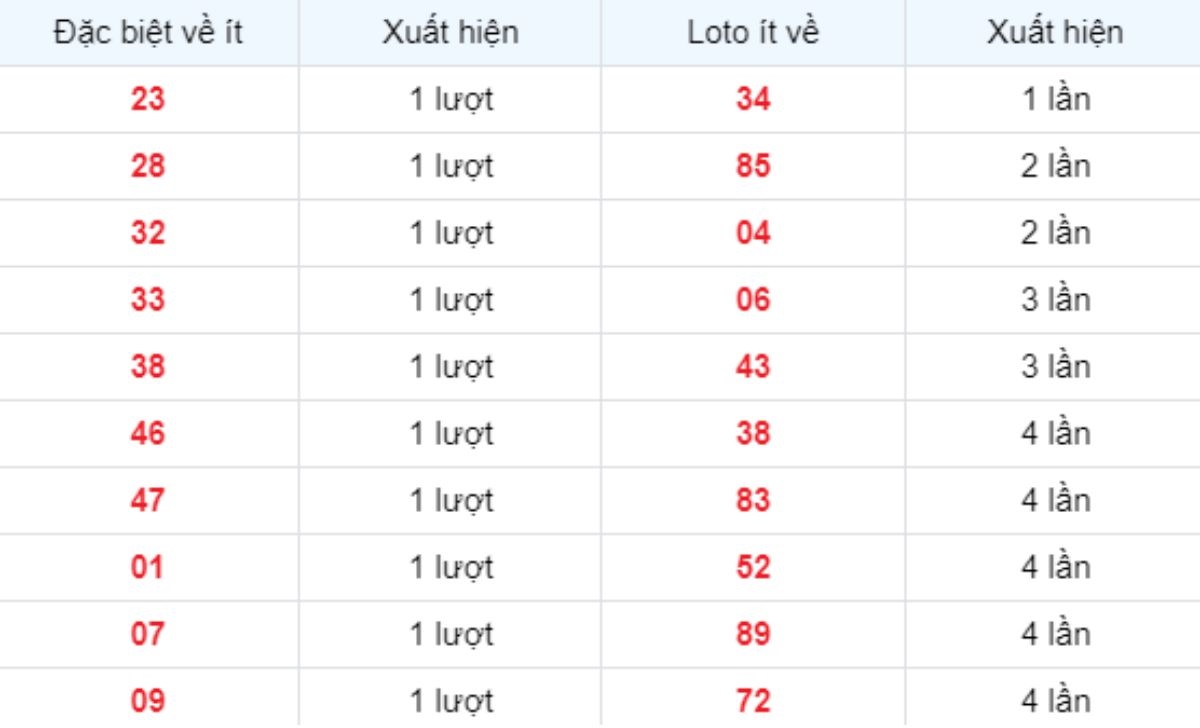Click loto number 72
The image size is (1200, 728).
753,701
